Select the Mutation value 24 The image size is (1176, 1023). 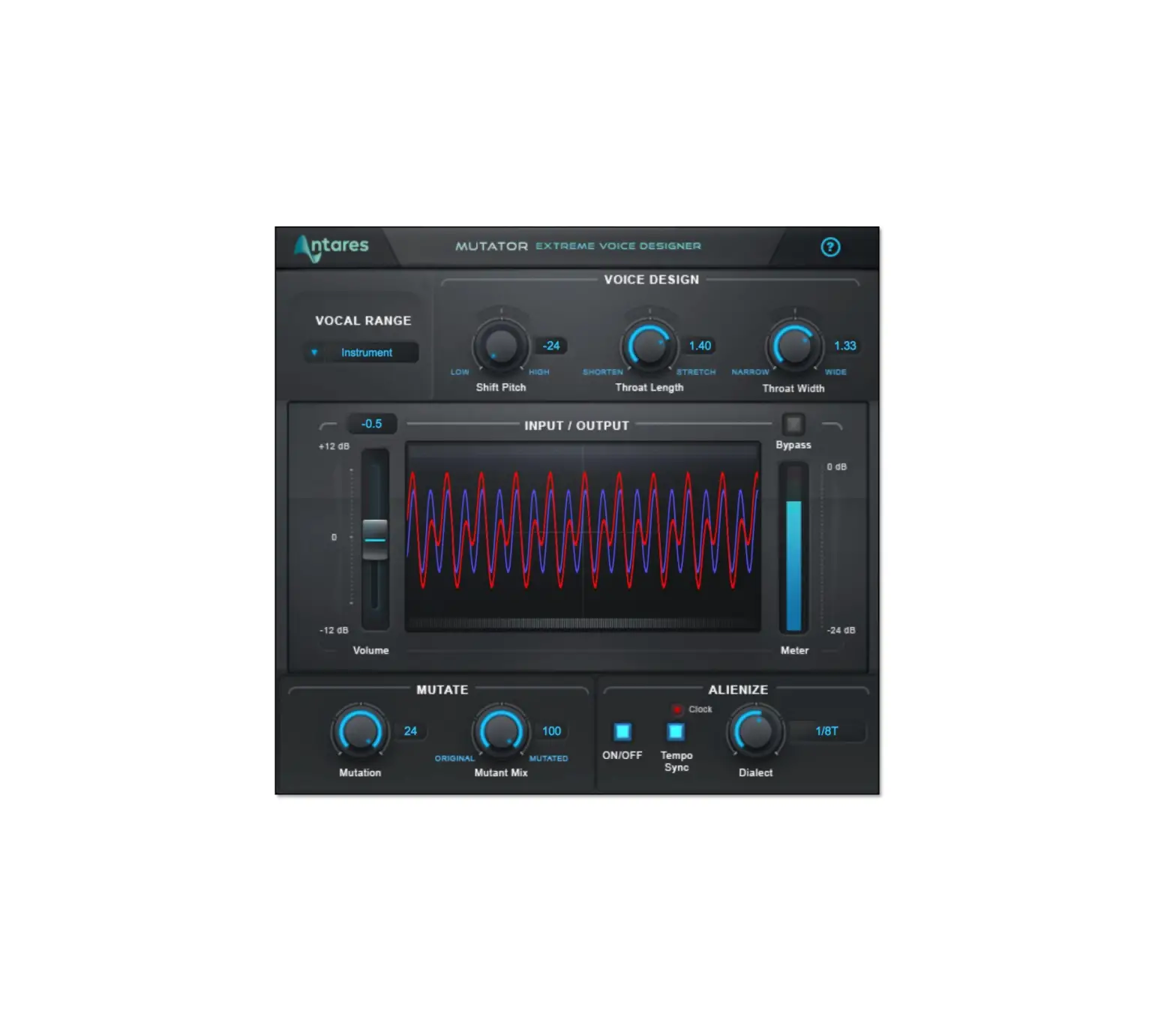click(410, 731)
